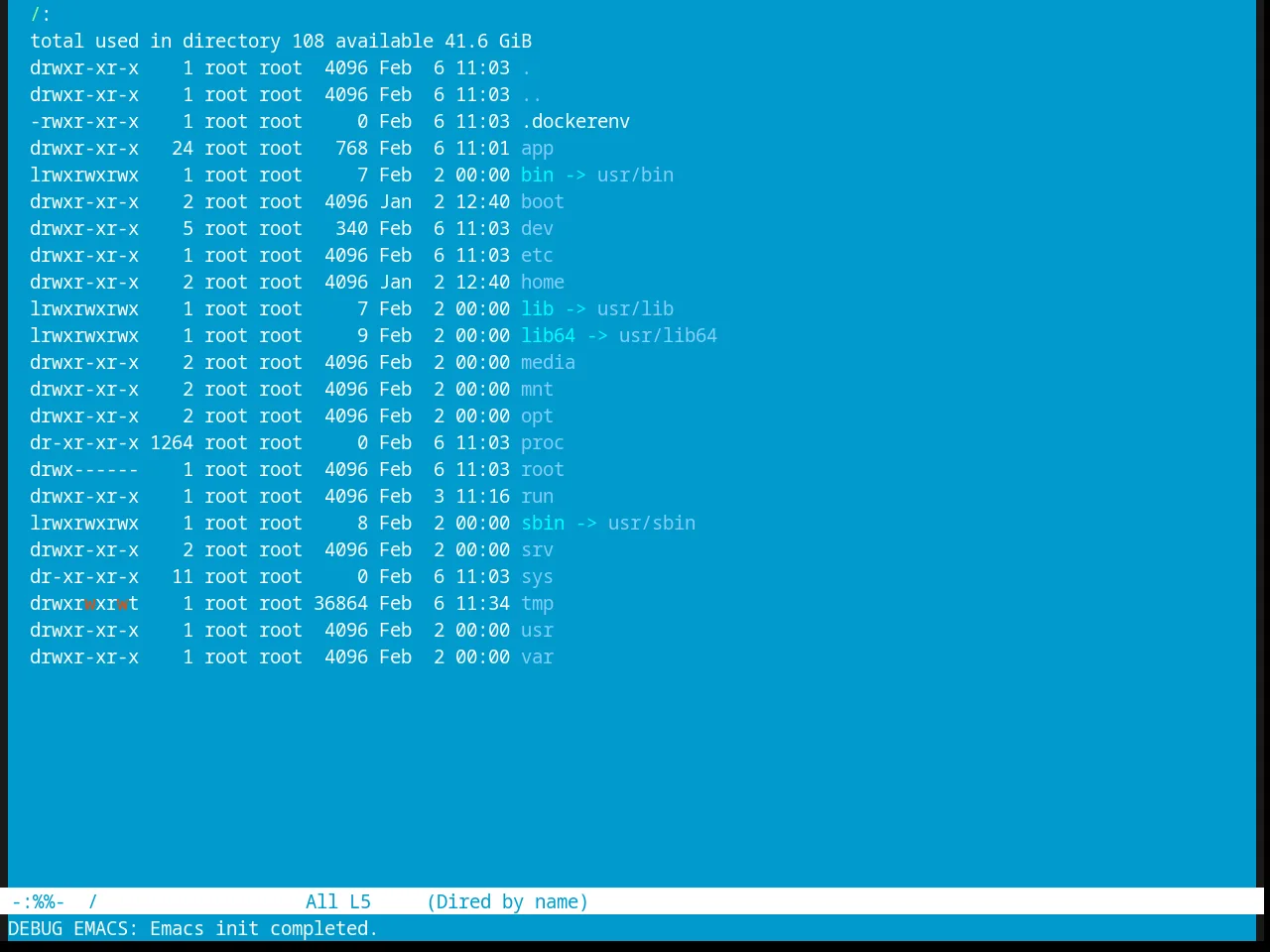The width and height of the screenshot is (1270, 952).
Task: Click the usr/lib64 symlink target
Action: tap(668, 335)
